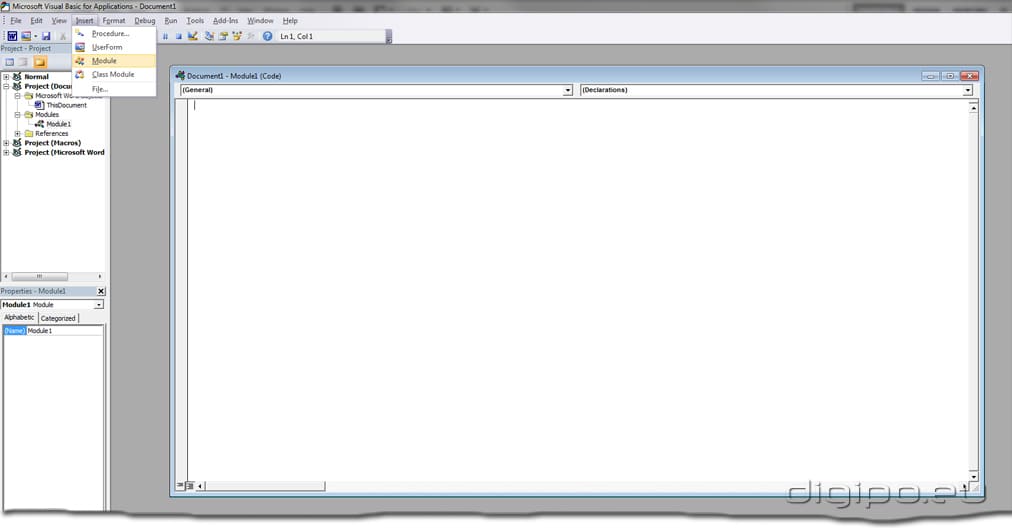Open the (Declarations) procedure dropdown
1012x528 pixels.
(x=967, y=90)
